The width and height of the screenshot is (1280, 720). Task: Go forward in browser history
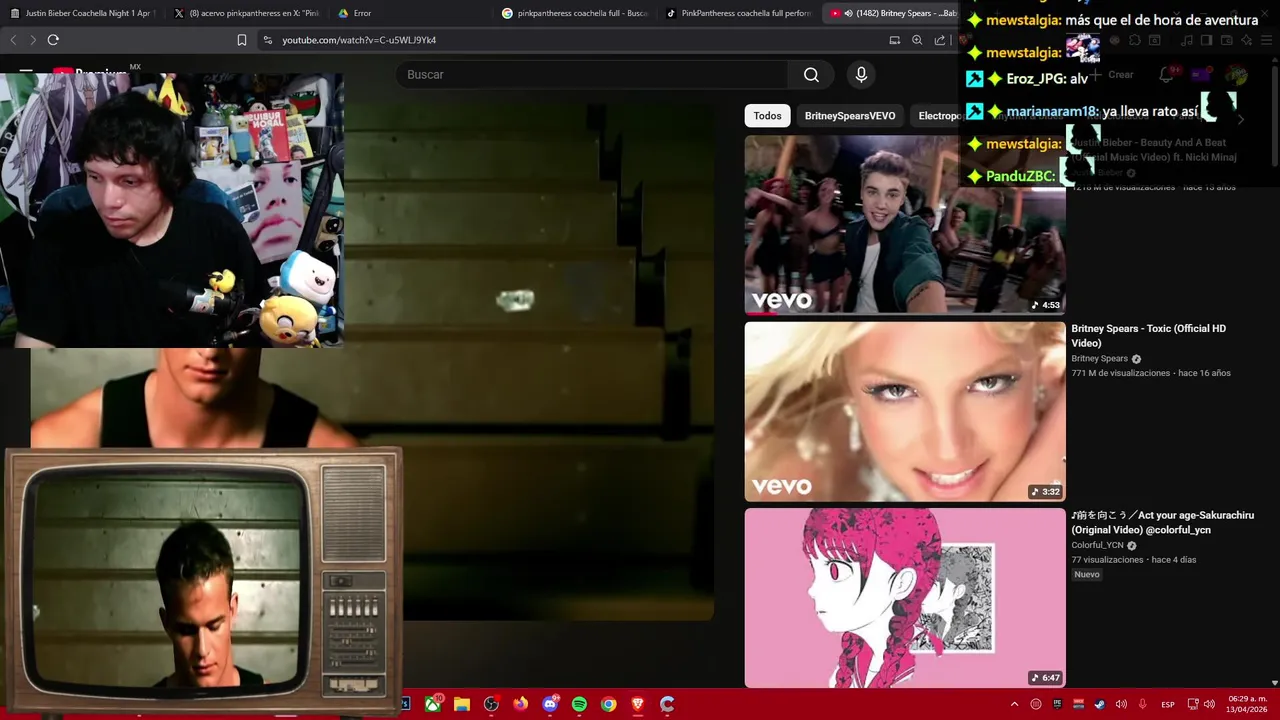[x=33, y=40]
